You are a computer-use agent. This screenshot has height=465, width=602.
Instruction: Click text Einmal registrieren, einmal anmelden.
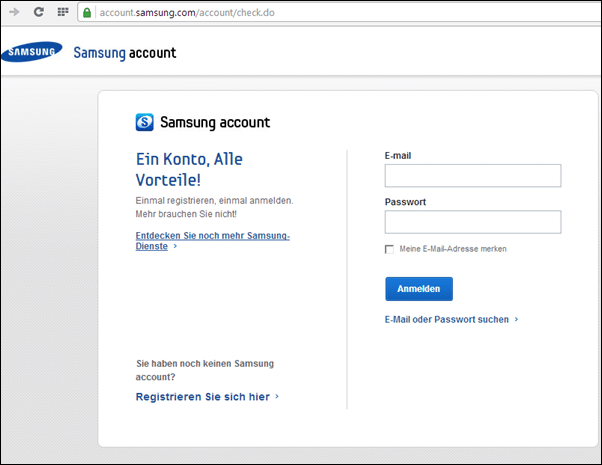point(214,200)
